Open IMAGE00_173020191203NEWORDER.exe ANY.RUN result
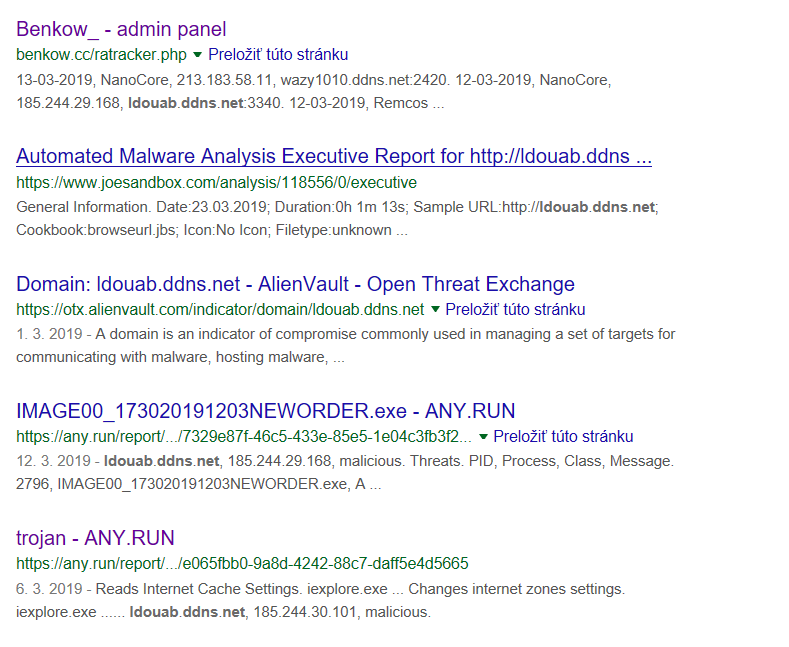The image size is (789, 647). pos(266,411)
